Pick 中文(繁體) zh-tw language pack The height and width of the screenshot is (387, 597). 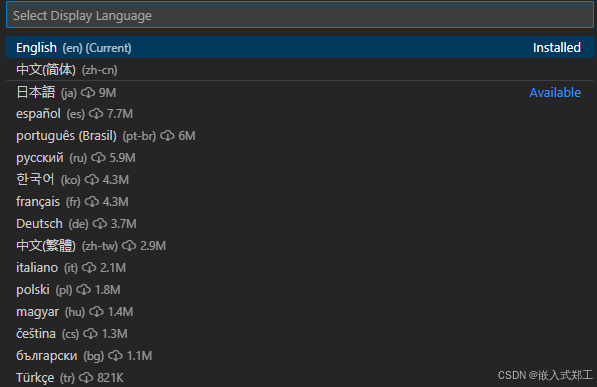coord(300,246)
